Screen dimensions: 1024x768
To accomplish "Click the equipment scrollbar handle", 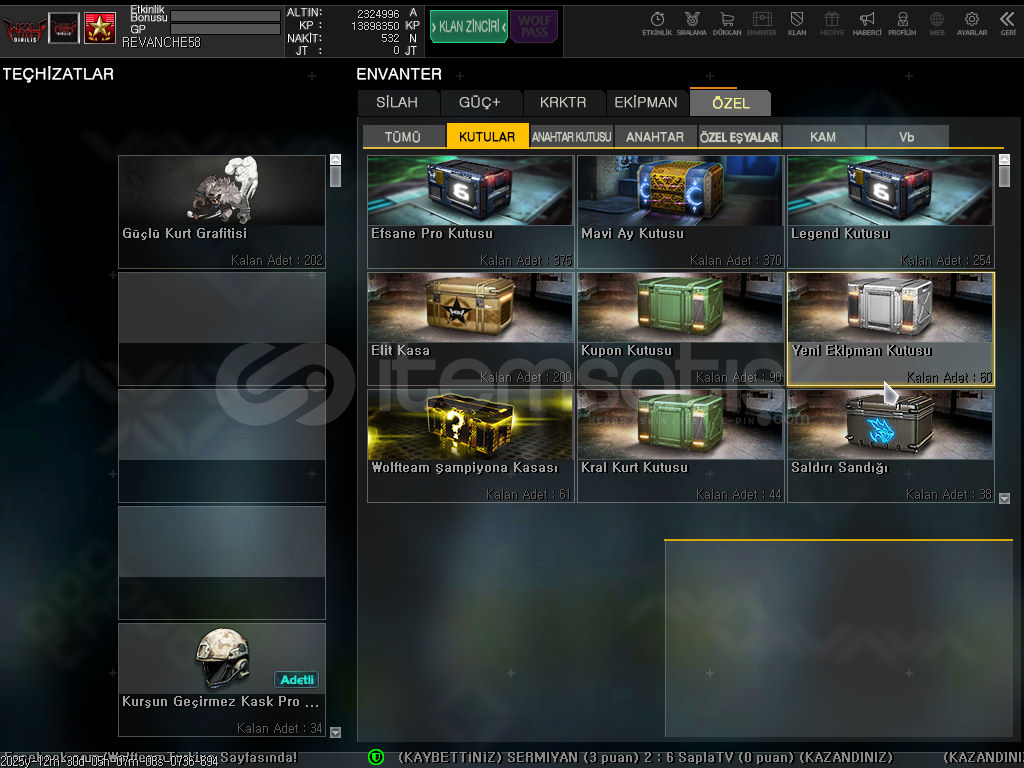I will (x=336, y=176).
